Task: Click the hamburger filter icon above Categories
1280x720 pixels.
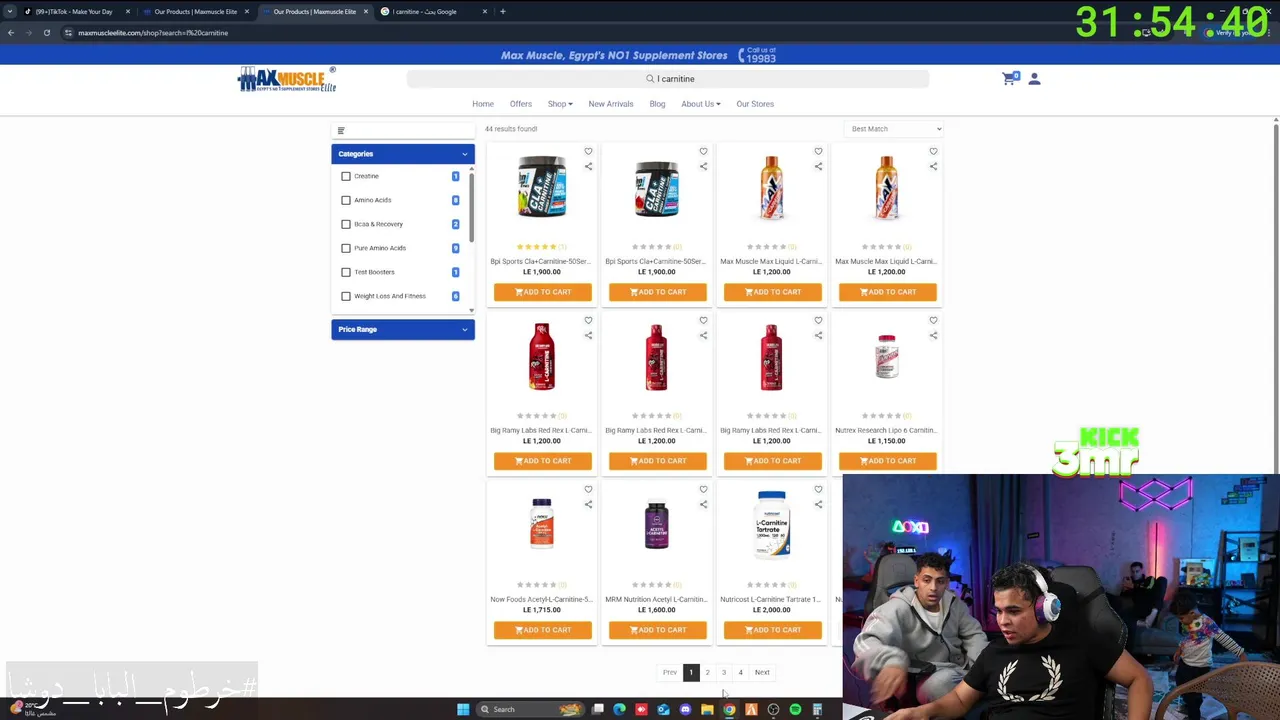Action: [x=341, y=130]
